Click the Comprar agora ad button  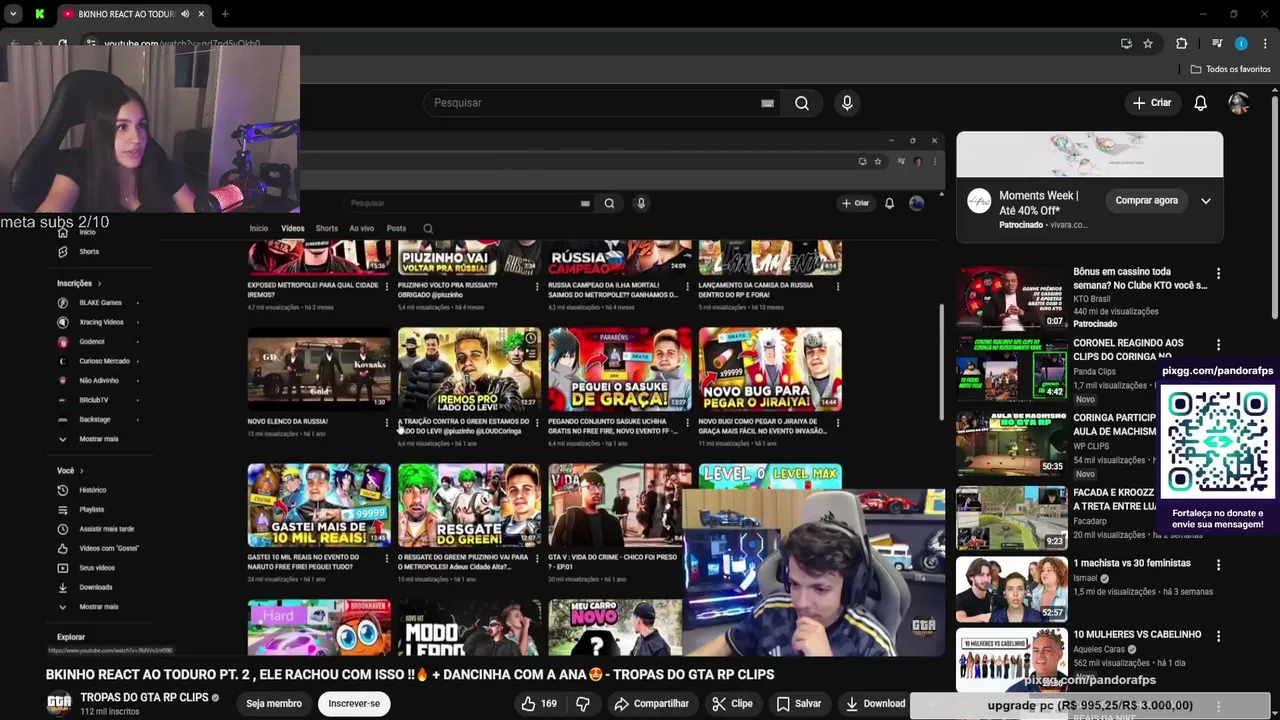tap(1147, 200)
